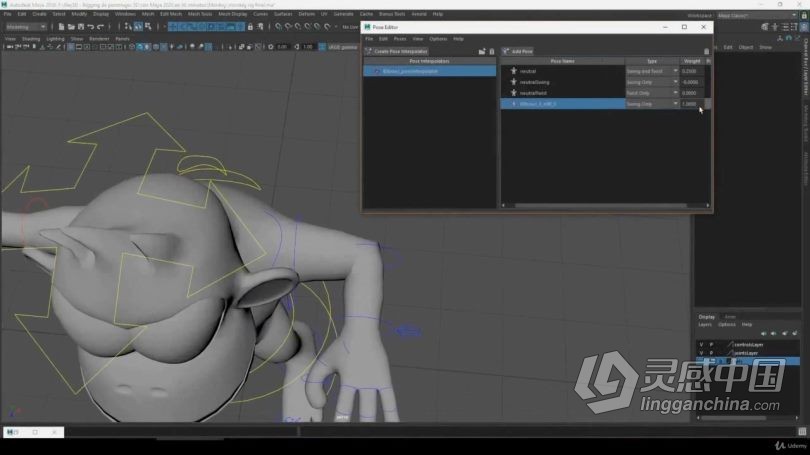Click the Create Pose Interpolator button
810x455 pixels.
[398, 51]
